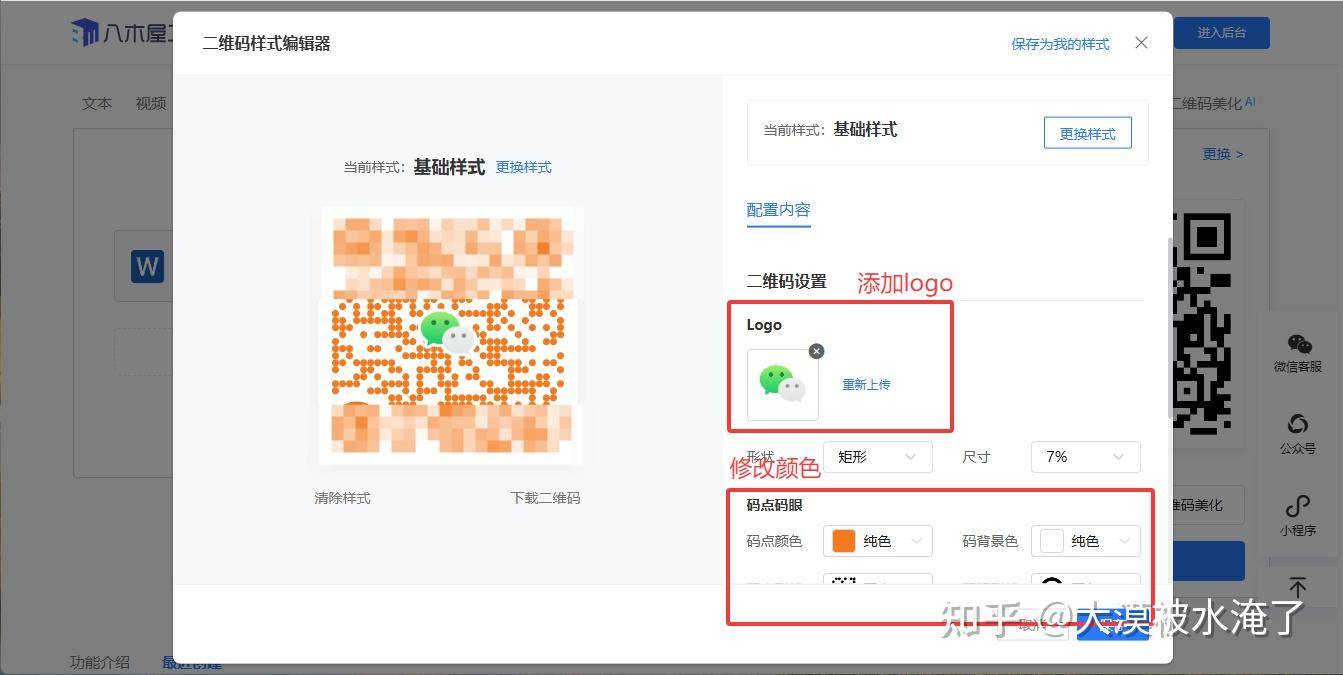Image resolution: width=1343 pixels, height=675 pixels.
Task: Click 更换样式 link beside preview title
Action: pyautogui.click(x=523, y=167)
